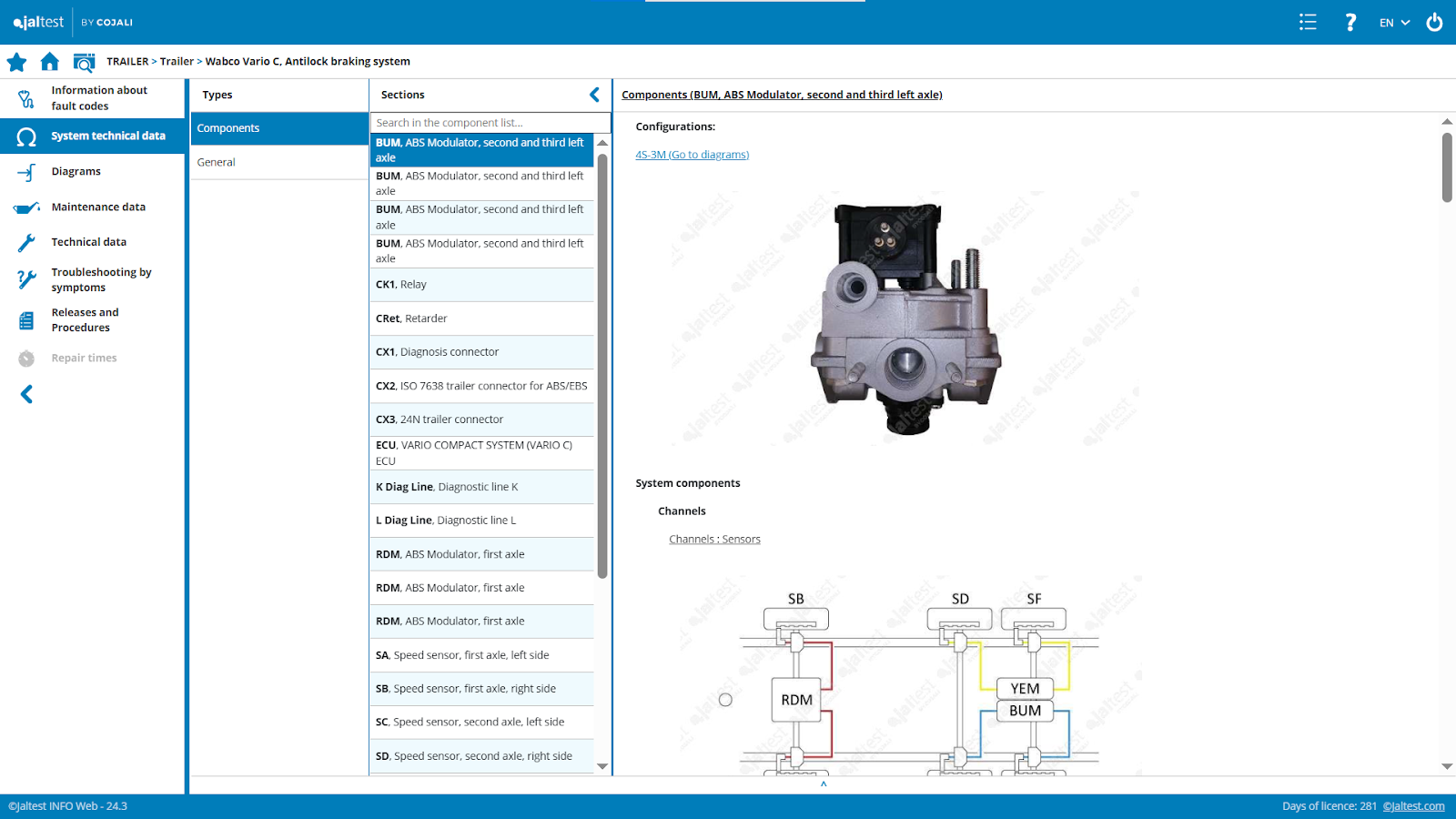
Task: Focus the component search field
Action: click(x=490, y=123)
